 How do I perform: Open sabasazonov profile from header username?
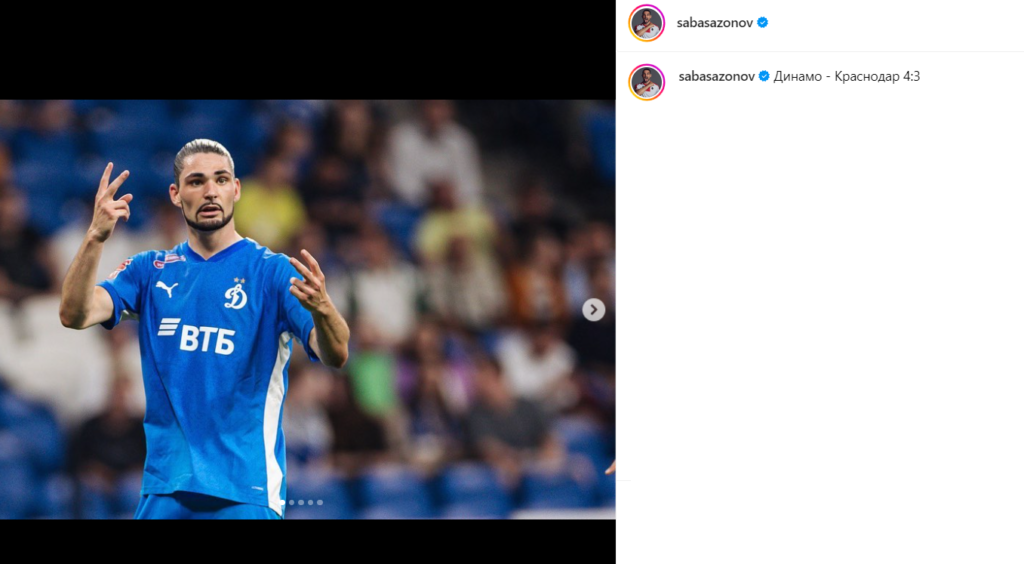coord(715,23)
